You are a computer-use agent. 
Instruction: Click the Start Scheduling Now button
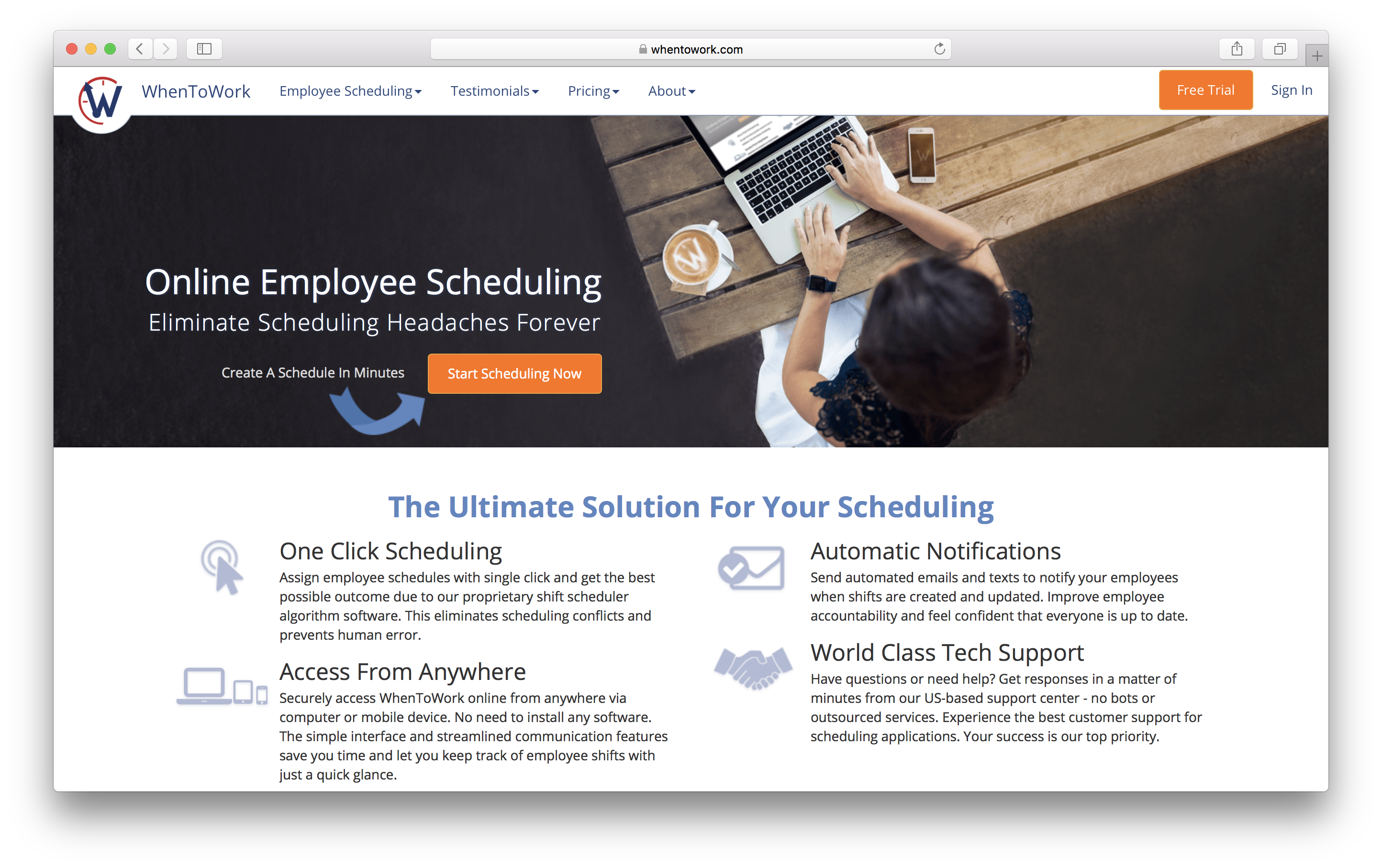[x=515, y=374]
